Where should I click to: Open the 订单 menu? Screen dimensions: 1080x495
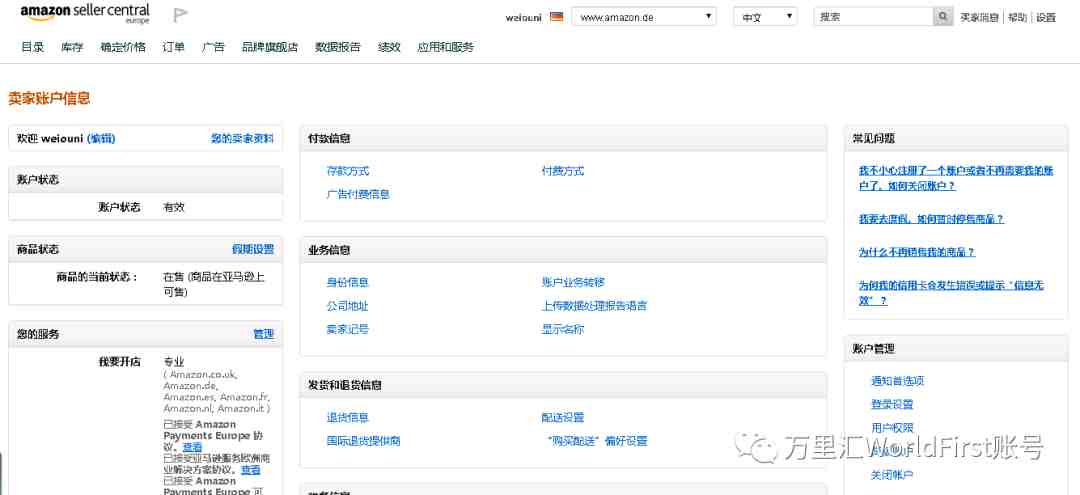pyautogui.click(x=174, y=47)
